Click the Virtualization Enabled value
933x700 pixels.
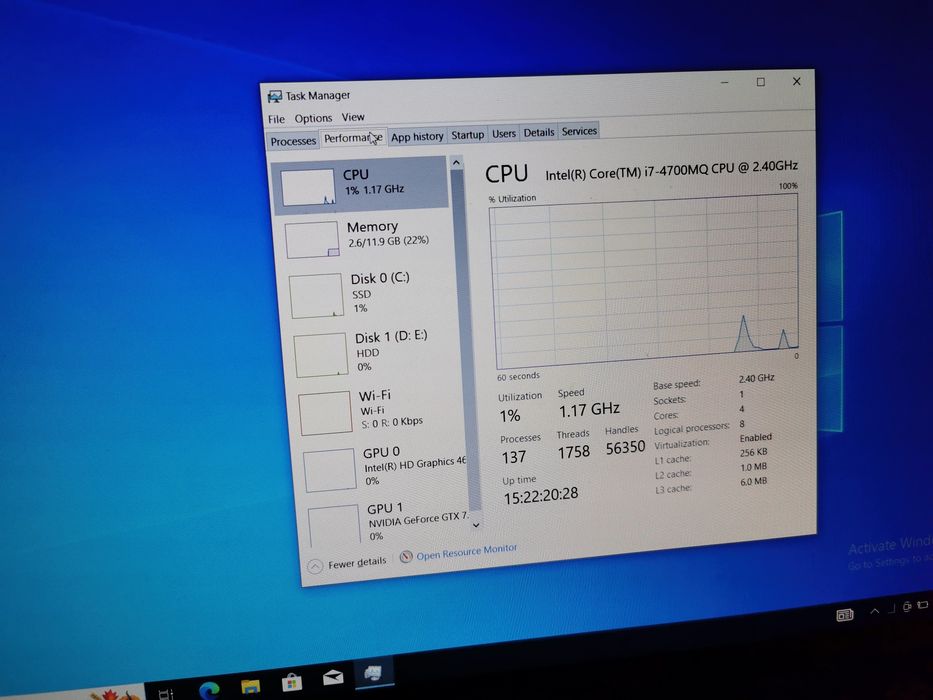click(x=756, y=438)
